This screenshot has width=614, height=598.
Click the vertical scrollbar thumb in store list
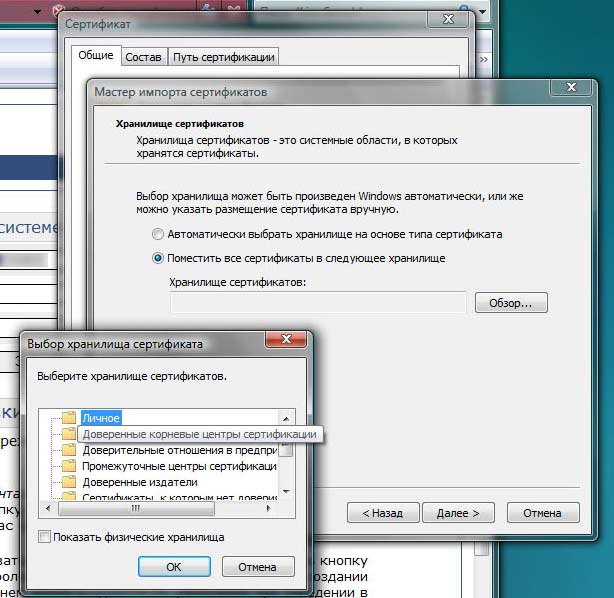click(x=286, y=448)
